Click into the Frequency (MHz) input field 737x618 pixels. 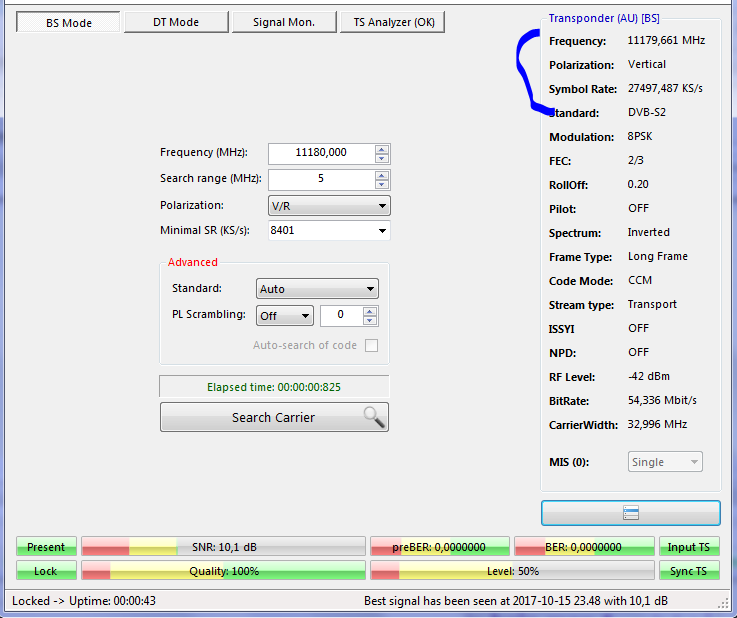point(320,153)
